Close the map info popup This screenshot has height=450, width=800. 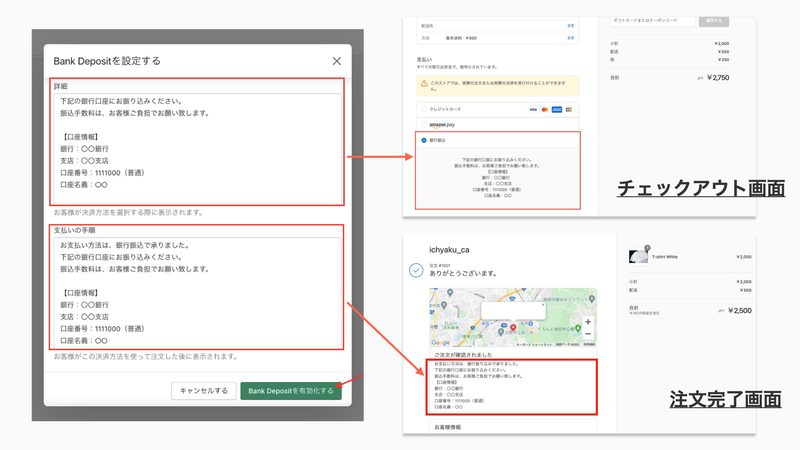[542, 305]
